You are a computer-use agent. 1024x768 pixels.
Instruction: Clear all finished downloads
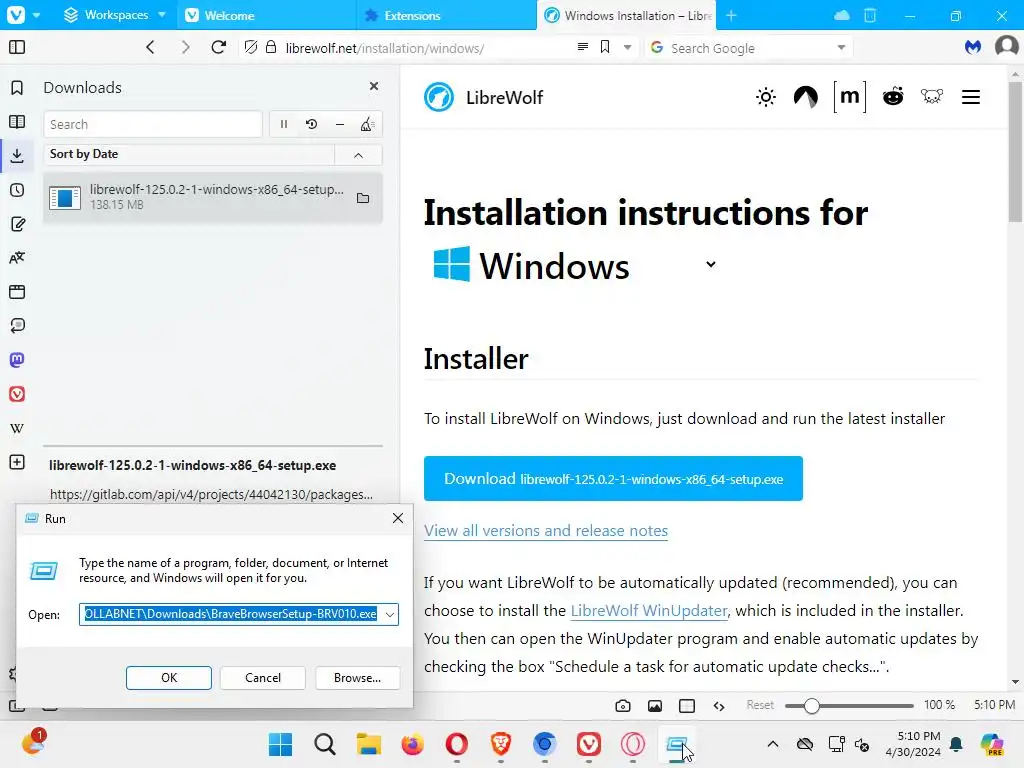pyautogui.click(x=367, y=124)
